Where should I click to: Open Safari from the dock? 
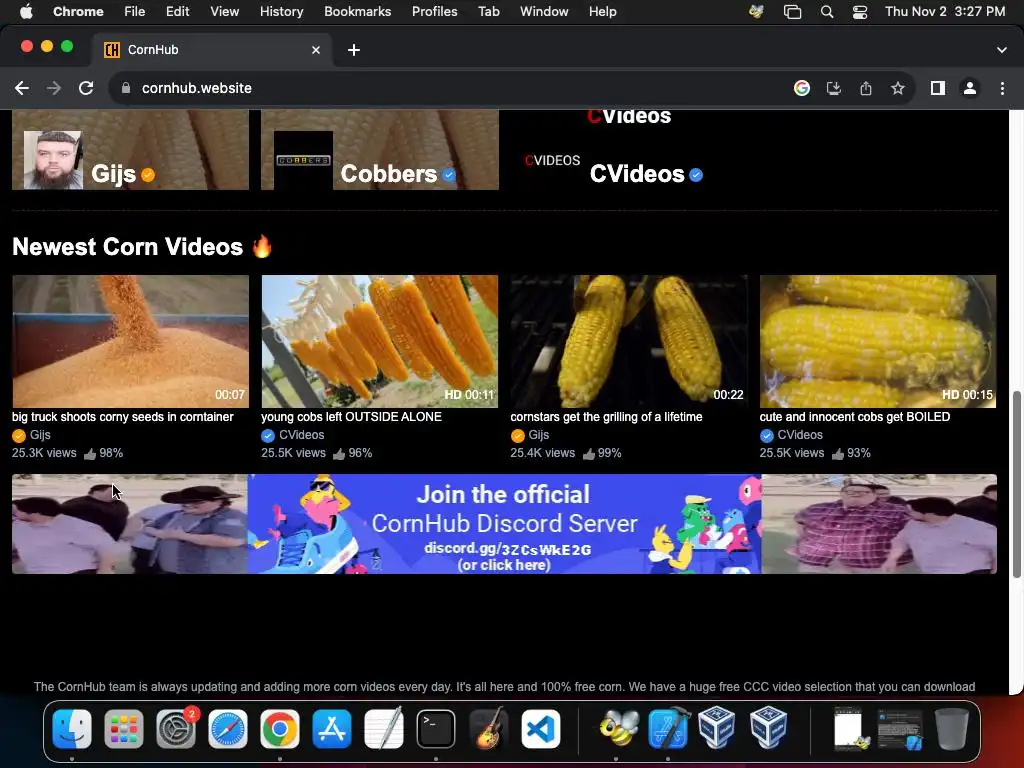tap(228, 729)
